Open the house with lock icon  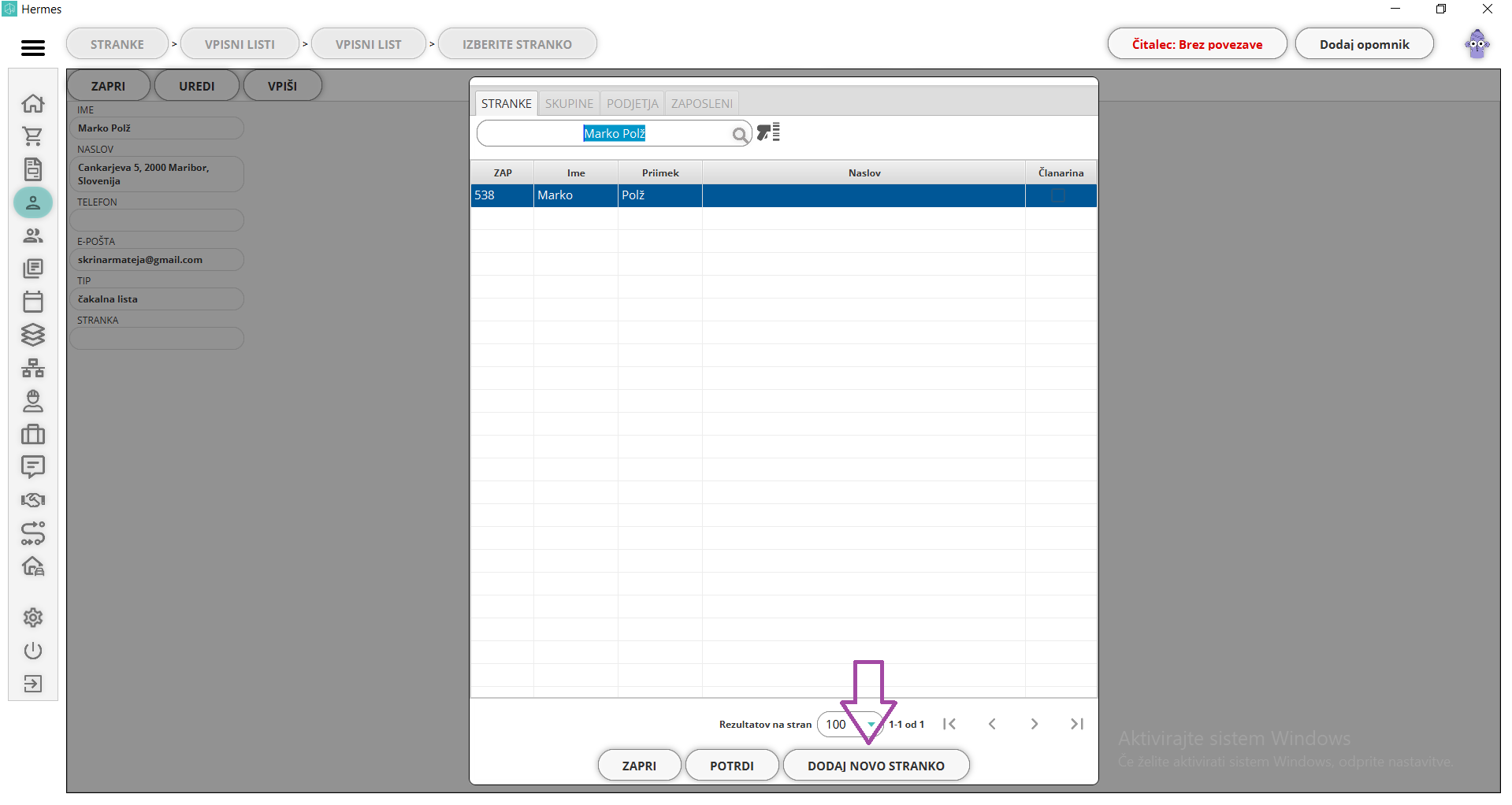point(33,566)
